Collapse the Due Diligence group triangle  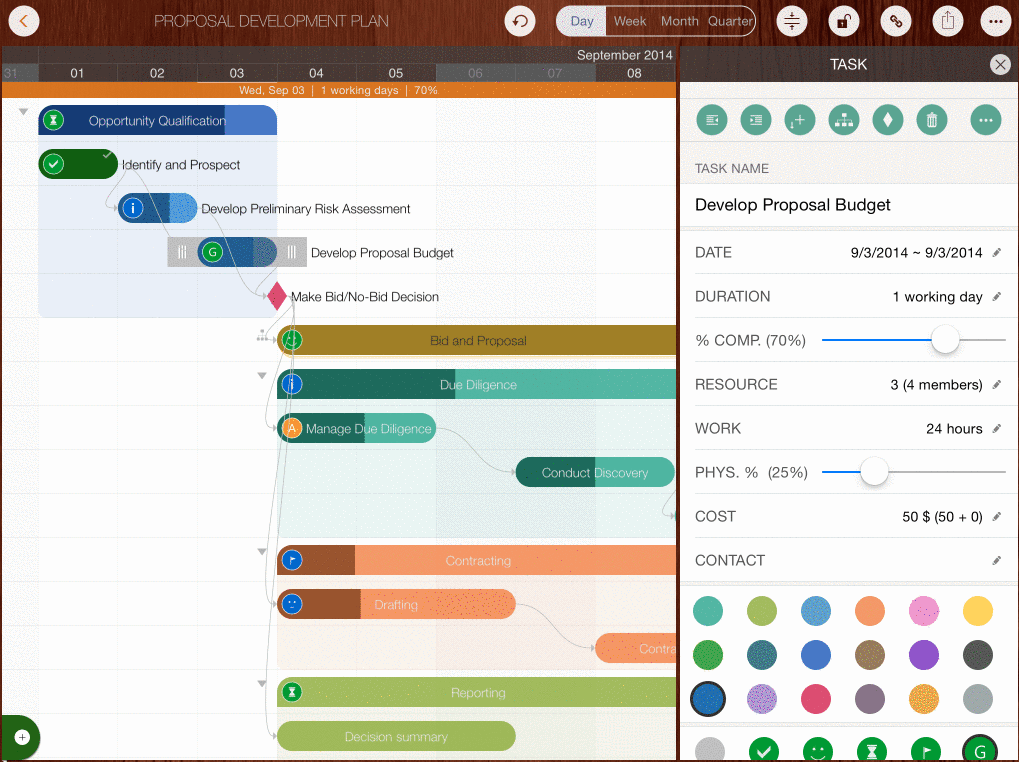[262, 376]
